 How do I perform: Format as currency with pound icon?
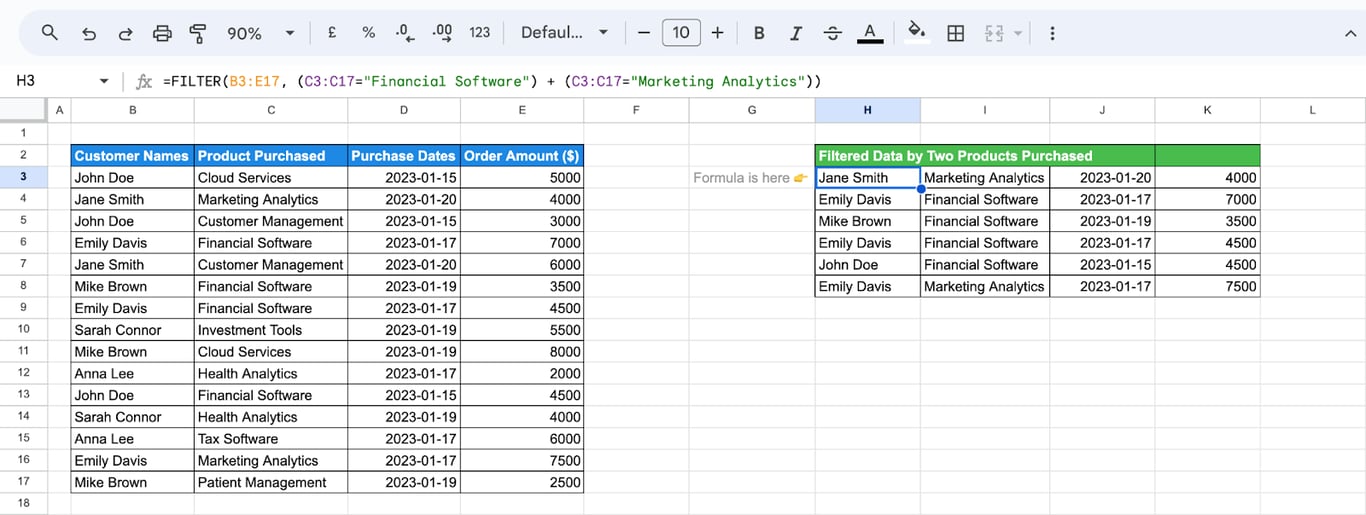coord(332,32)
